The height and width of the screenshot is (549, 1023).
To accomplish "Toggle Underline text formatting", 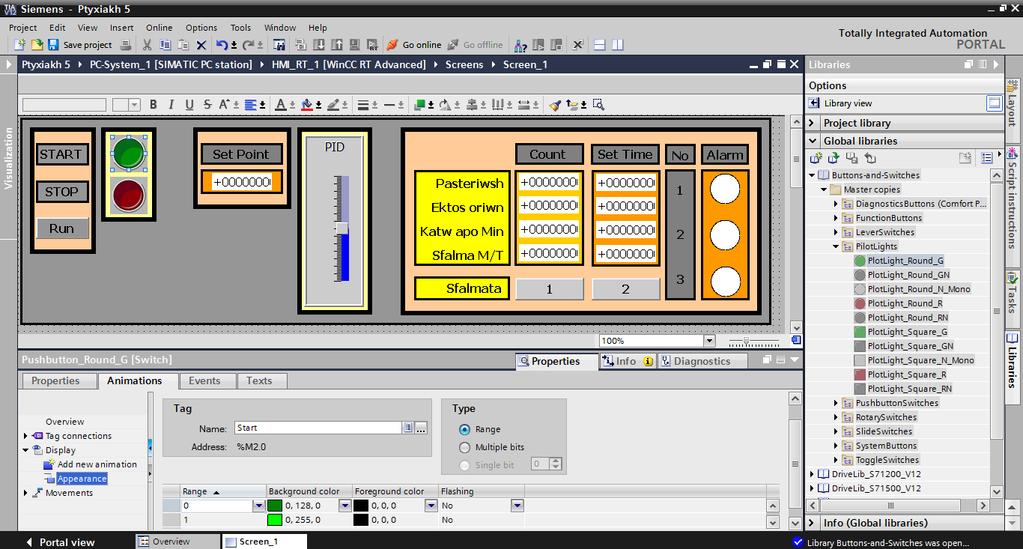I will [189, 104].
